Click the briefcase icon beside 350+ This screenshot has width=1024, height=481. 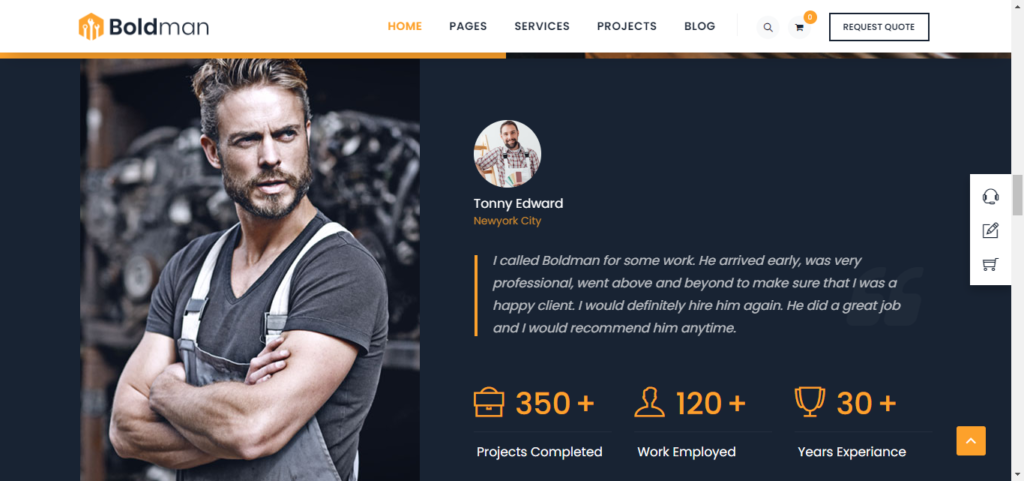point(488,403)
